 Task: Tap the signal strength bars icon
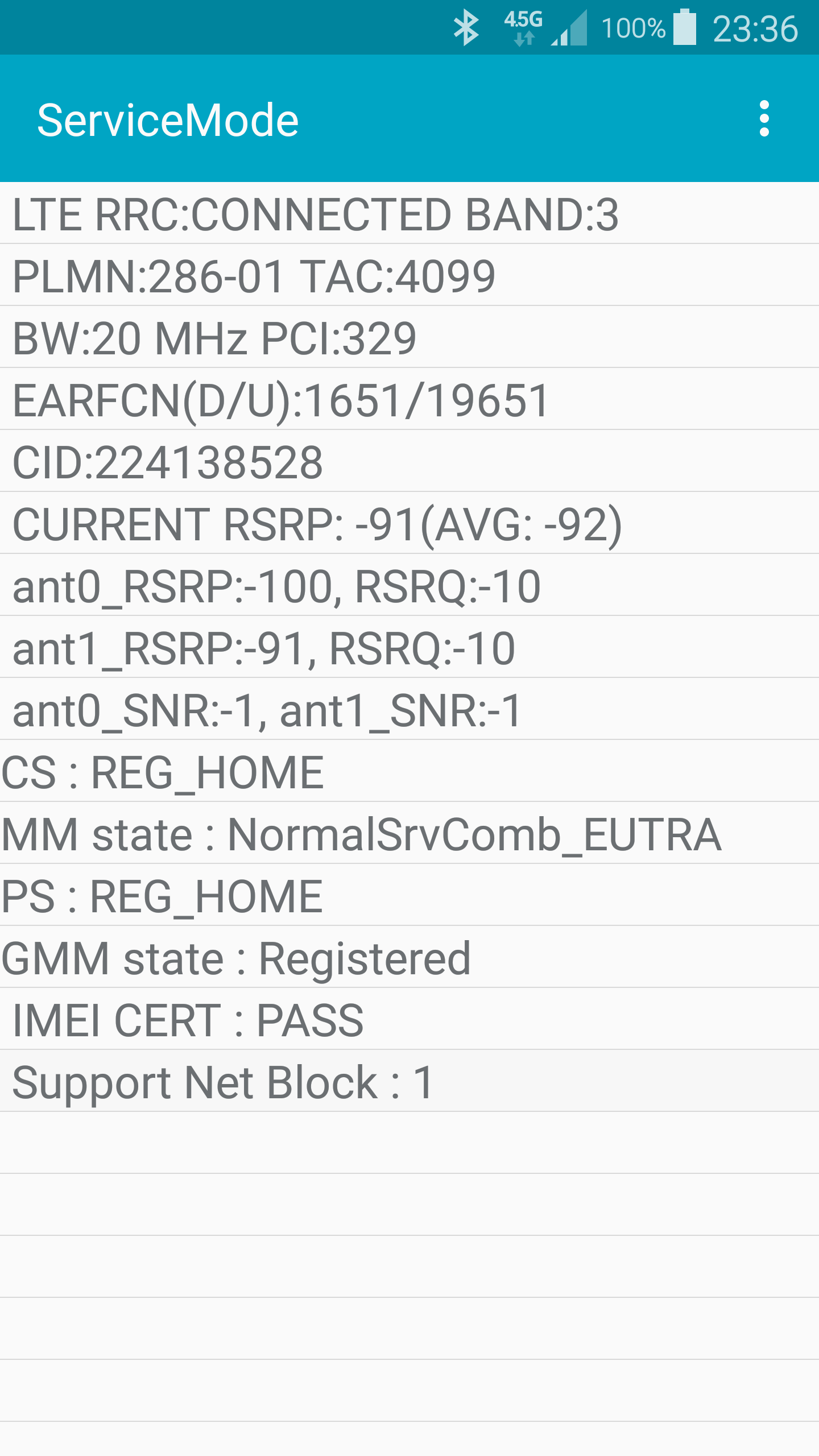pos(569,28)
